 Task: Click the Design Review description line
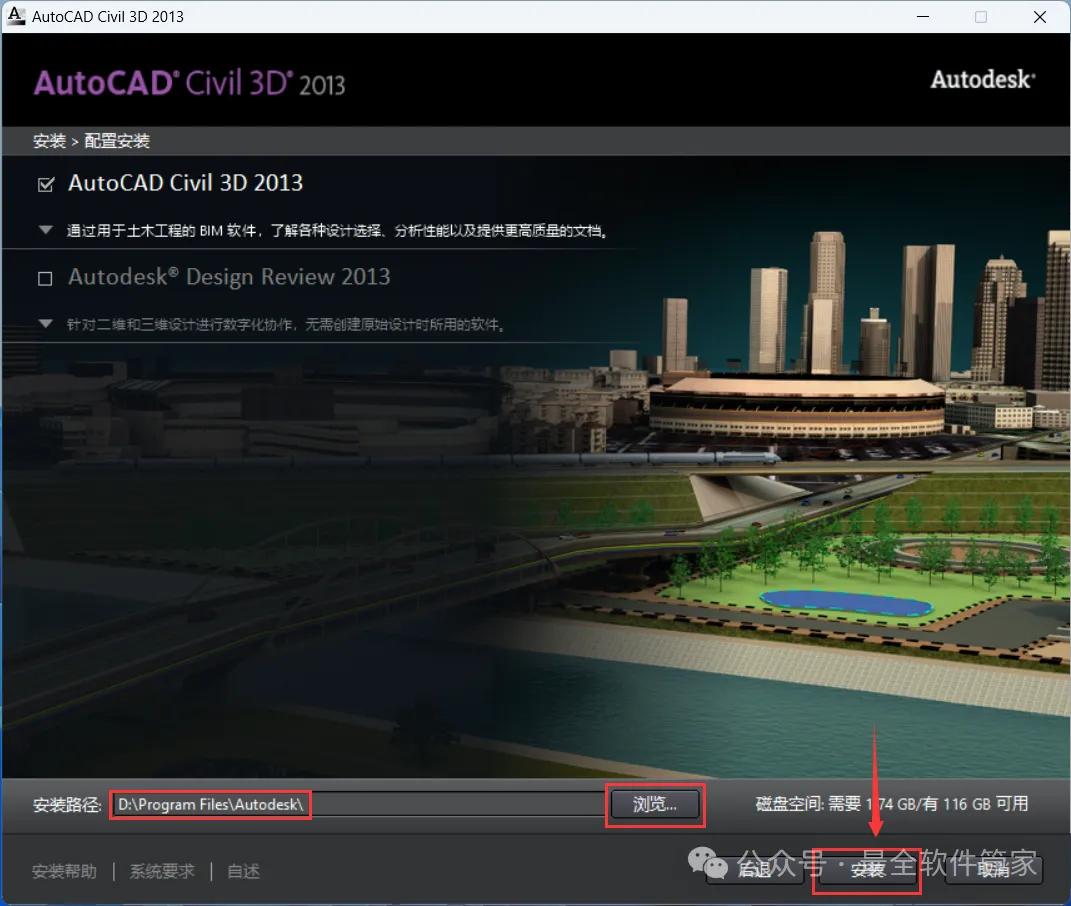click(x=286, y=325)
